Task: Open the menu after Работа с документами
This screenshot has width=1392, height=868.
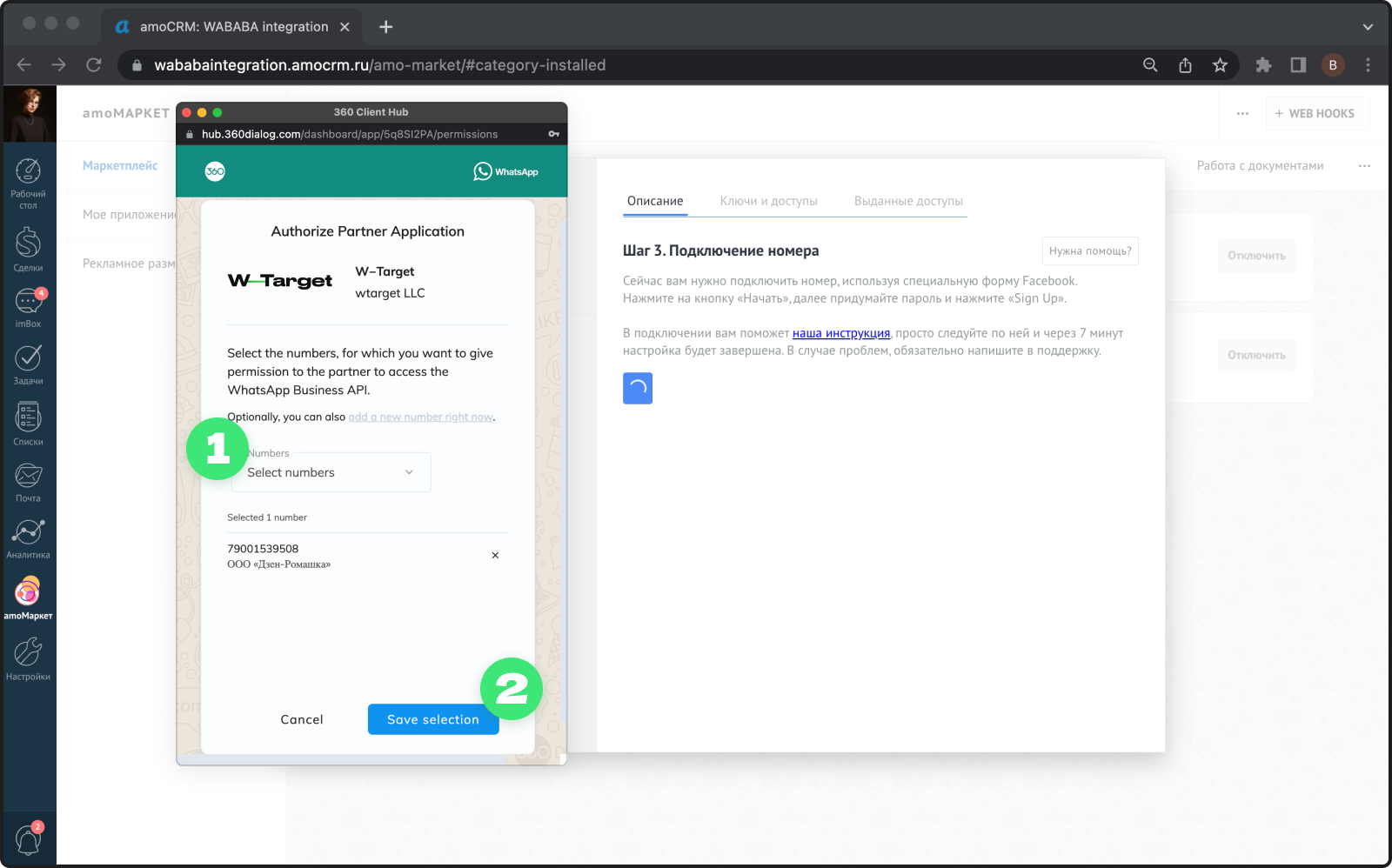Action: click(x=1364, y=165)
